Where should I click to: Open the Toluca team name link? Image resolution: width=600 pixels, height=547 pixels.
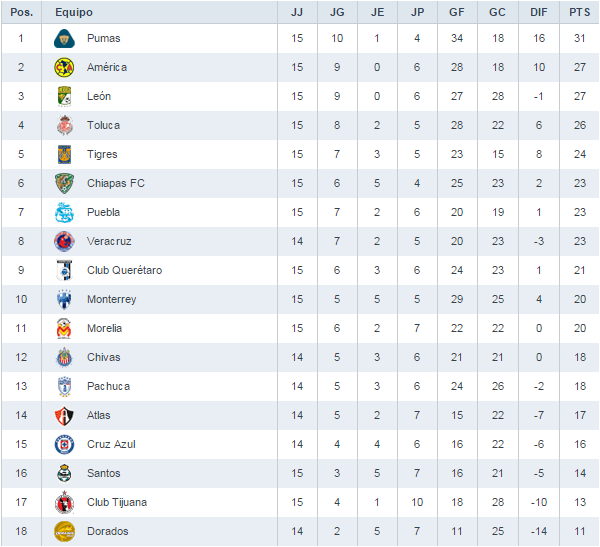click(x=103, y=125)
